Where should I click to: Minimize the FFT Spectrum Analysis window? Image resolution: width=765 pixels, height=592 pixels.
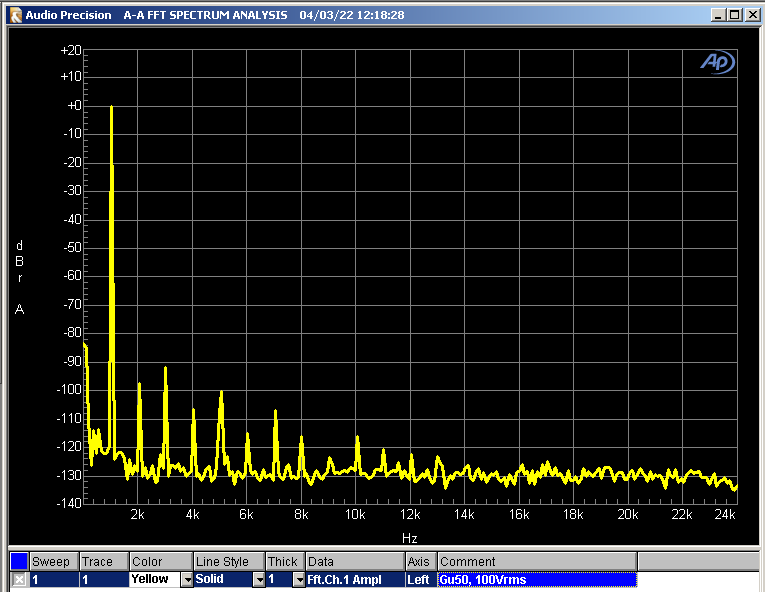tap(719, 15)
